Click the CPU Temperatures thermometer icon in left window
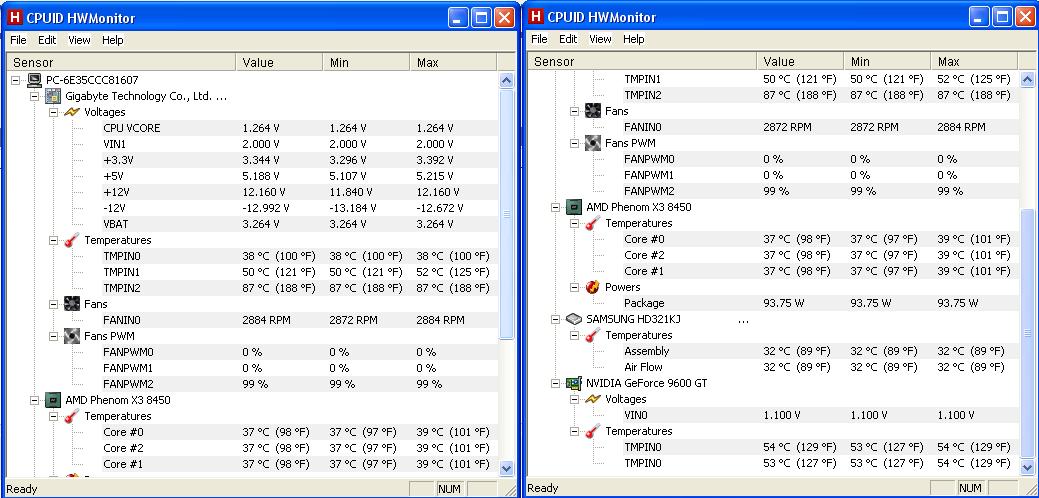This screenshot has height=498, width=1039. click(x=72, y=416)
